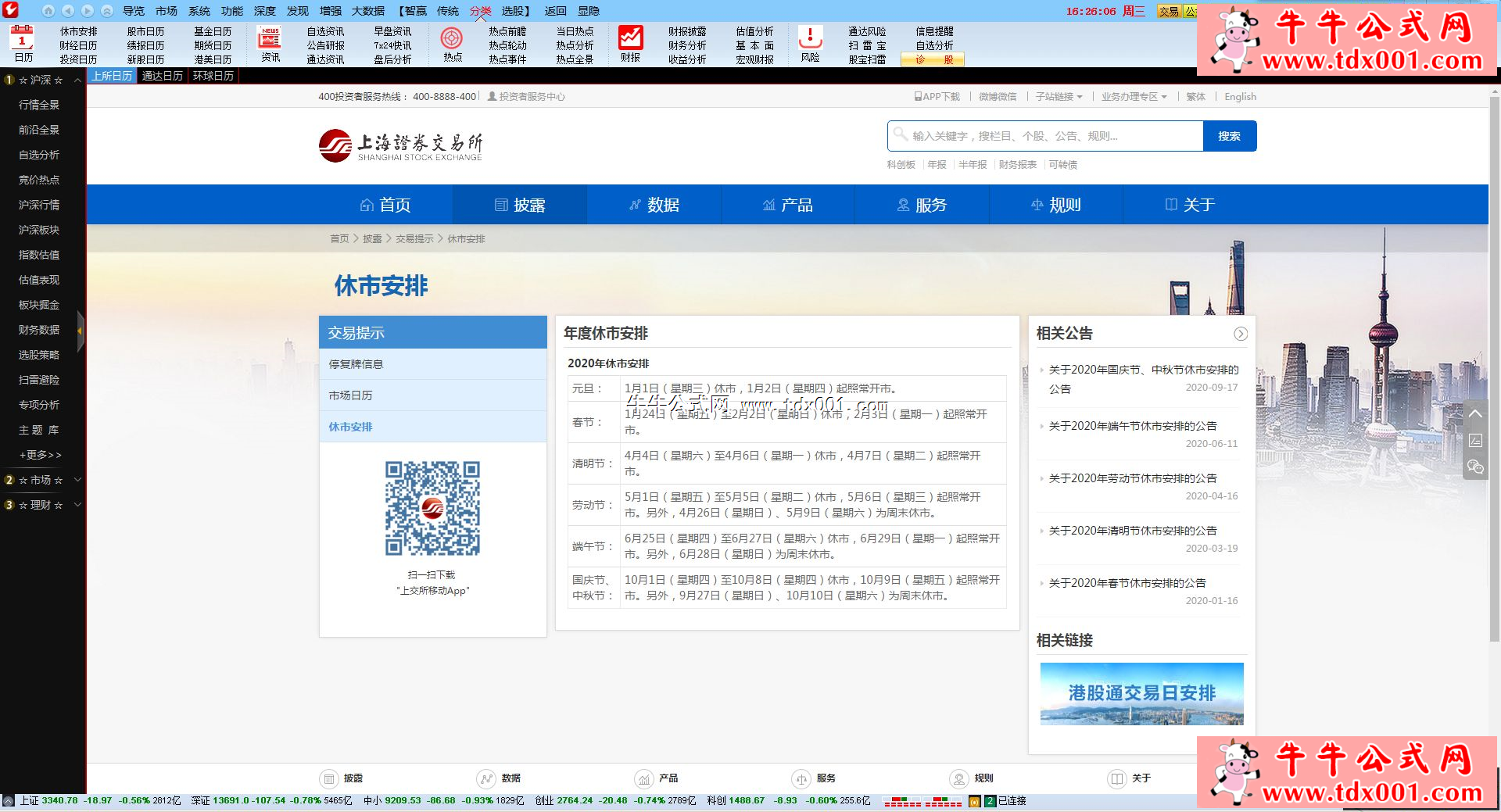
Task: Click the status bar yellow lock icon
Action: 974,801
